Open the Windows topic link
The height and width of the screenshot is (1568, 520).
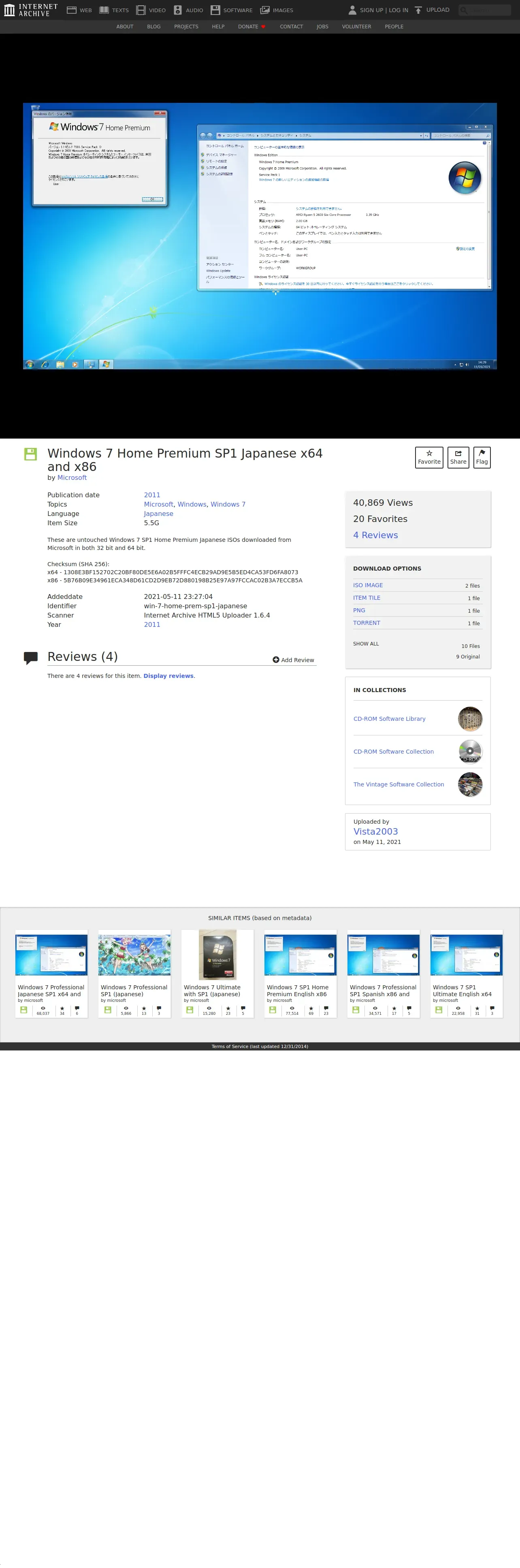[192, 504]
